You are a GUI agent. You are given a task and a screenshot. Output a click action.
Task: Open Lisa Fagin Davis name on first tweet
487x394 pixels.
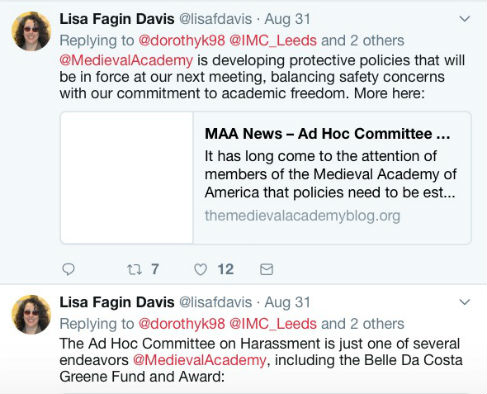(117, 19)
